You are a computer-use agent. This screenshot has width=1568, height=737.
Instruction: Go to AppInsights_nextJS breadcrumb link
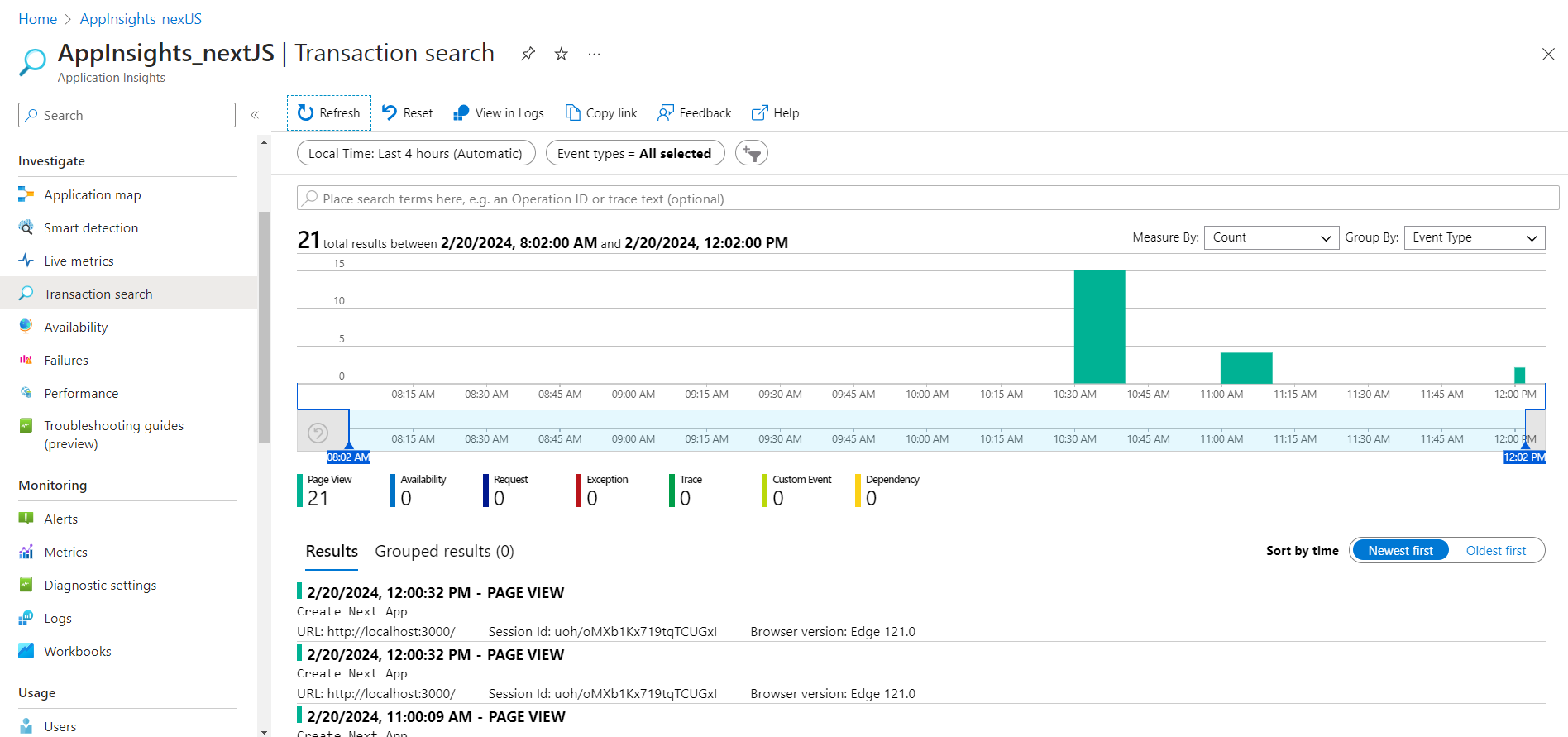click(141, 19)
